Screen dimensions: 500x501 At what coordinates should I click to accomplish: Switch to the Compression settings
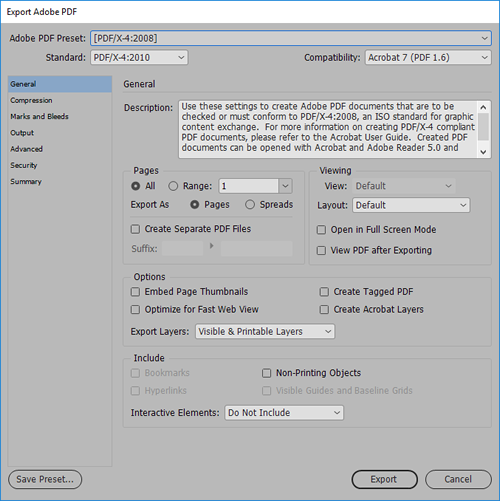(x=60, y=100)
